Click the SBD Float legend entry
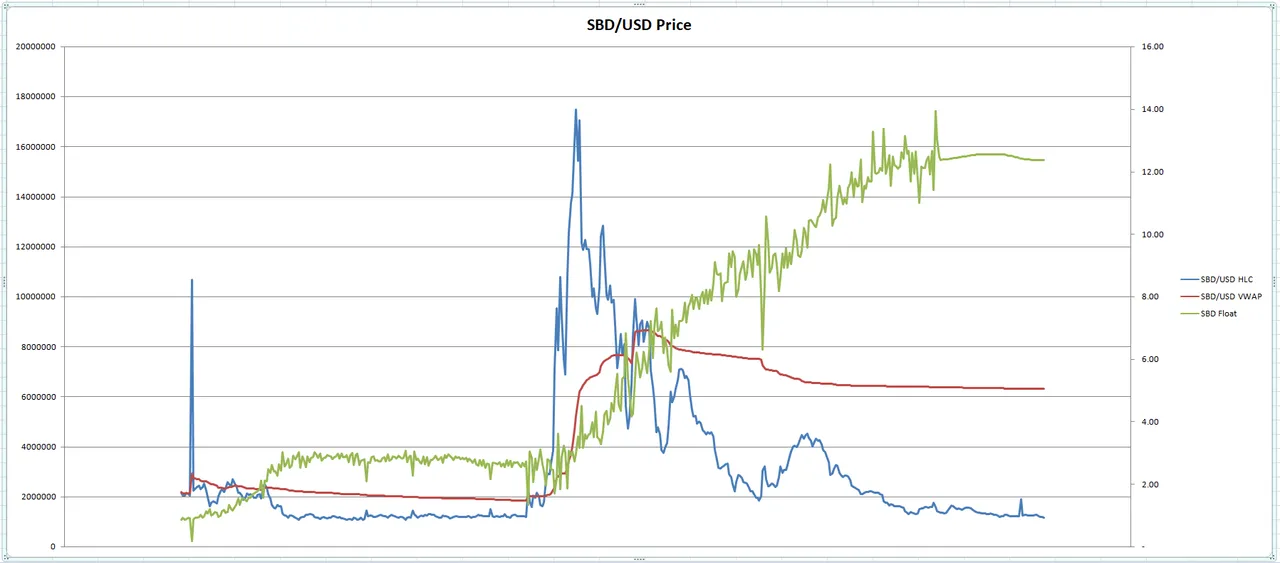This screenshot has height=563, width=1280. tap(1207, 314)
